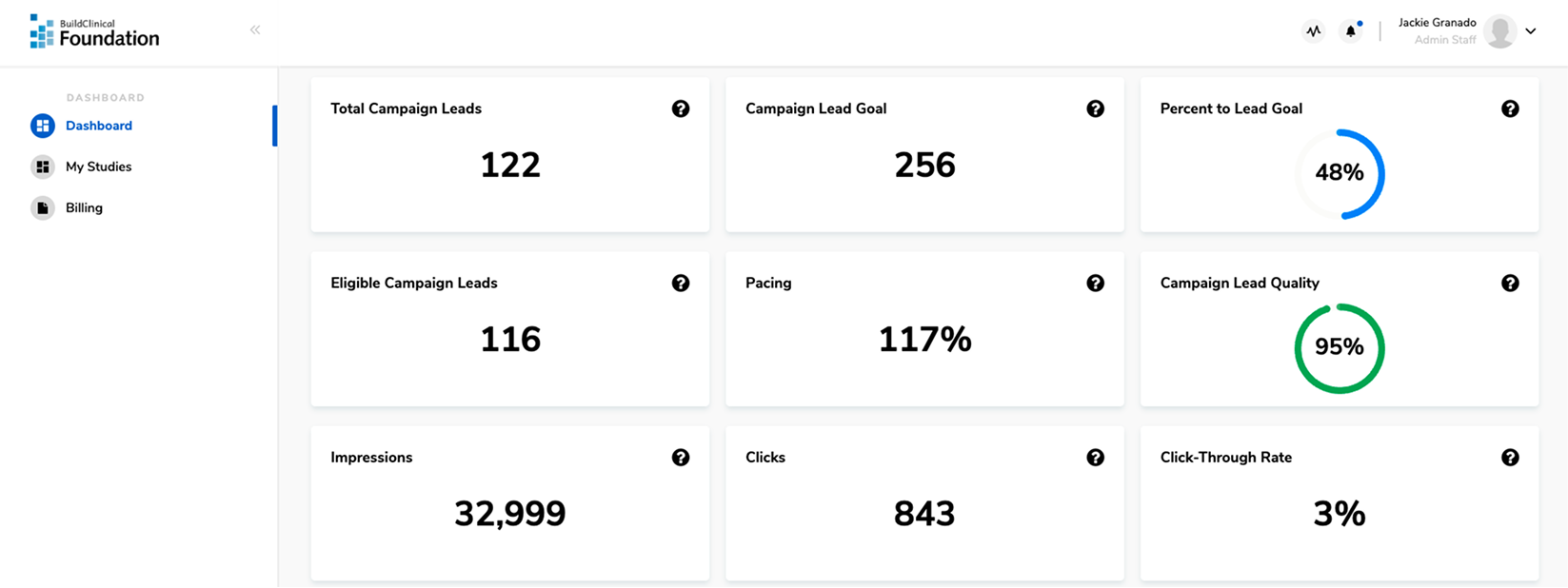This screenshot has height=588, width=1568.
Task: Click the activity pulse icon in header
Action: click(1314, 31)
